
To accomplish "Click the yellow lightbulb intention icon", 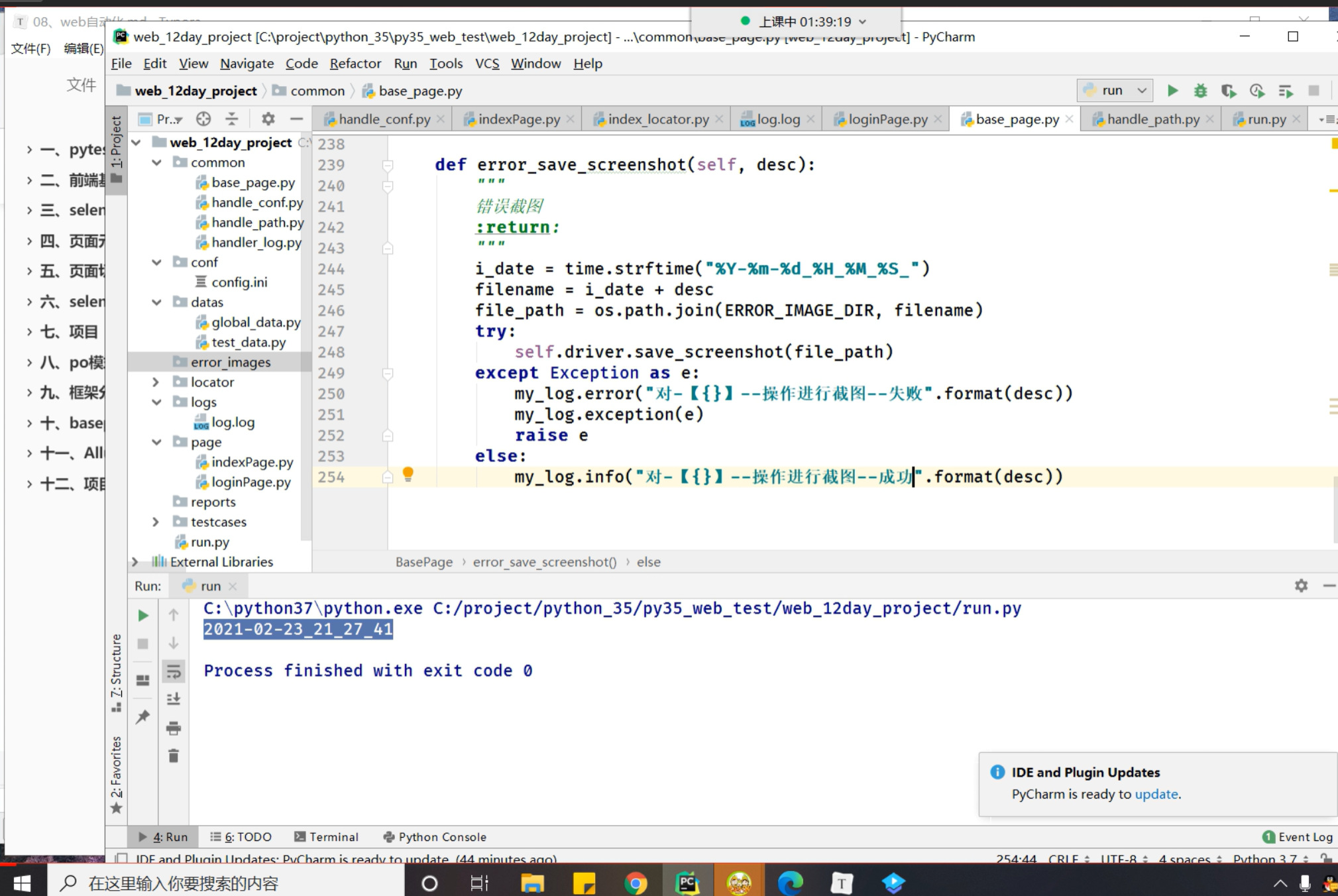I will click(408, 475).
